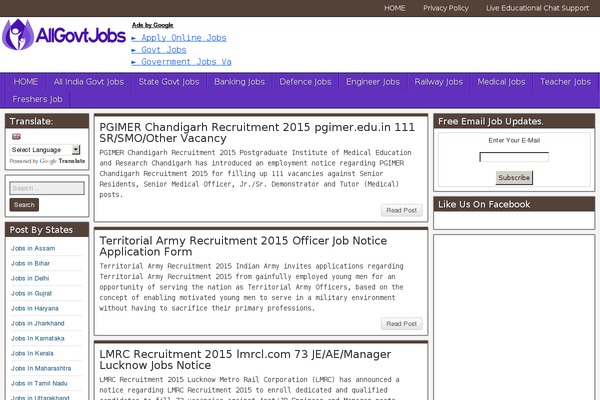Click the Google Translate powered-by link
Screen dimensions: 600x400
click(62, 161)
